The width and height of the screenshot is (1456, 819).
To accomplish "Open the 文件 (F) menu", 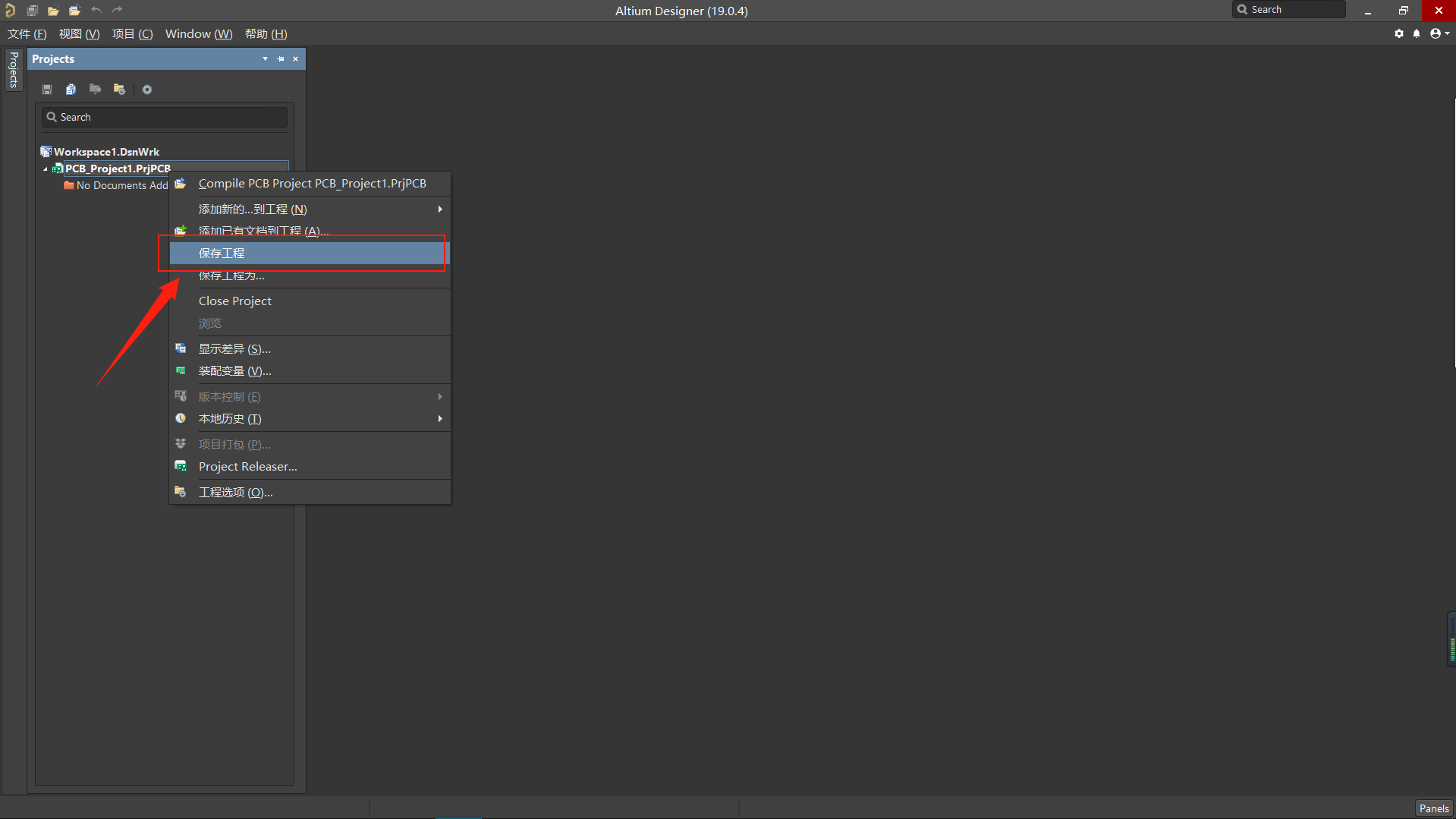I will click(x=27, y=34).
